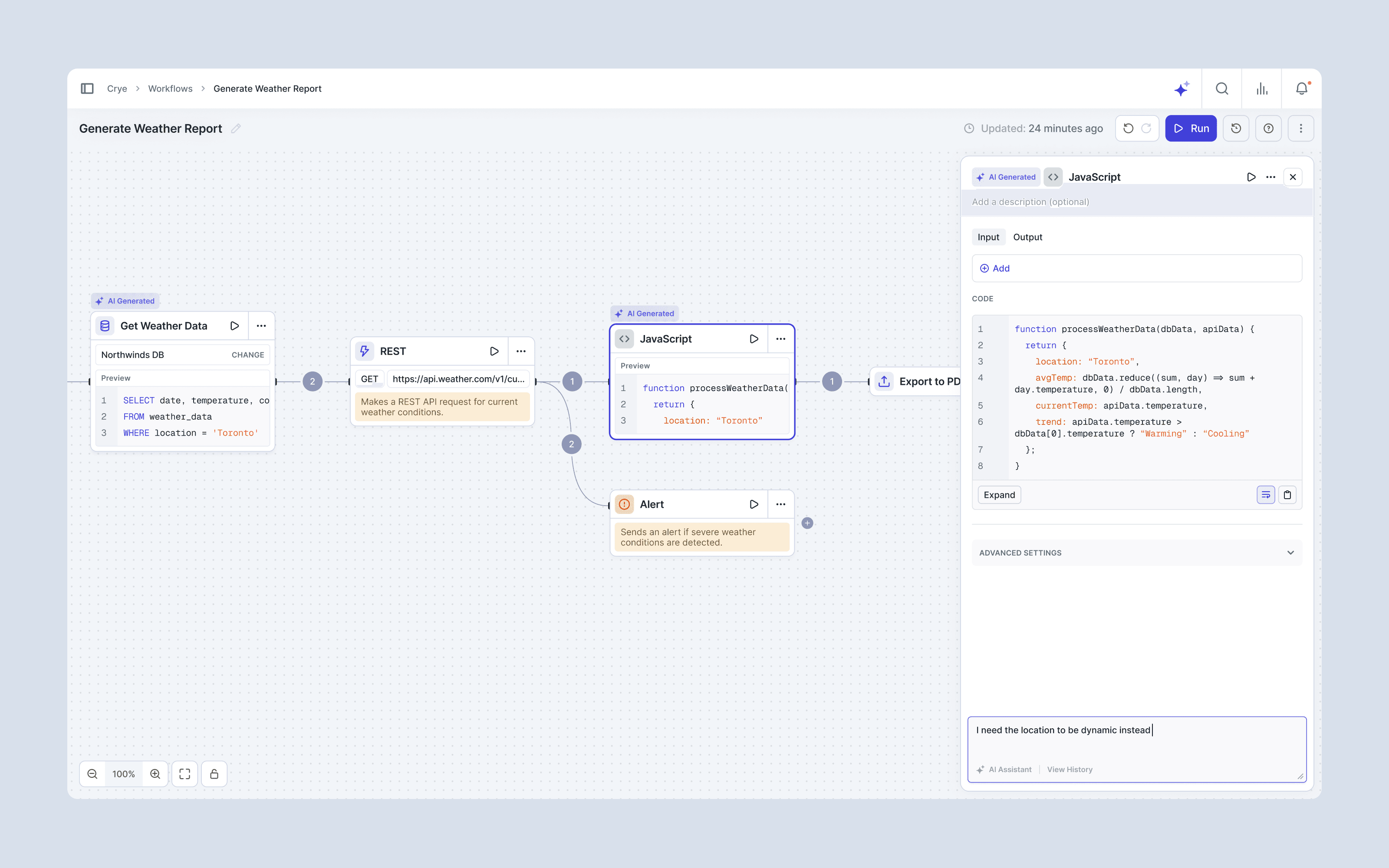
Task: Open the AI sparkle assistant in top bar
Action: tap(1181, 89)
